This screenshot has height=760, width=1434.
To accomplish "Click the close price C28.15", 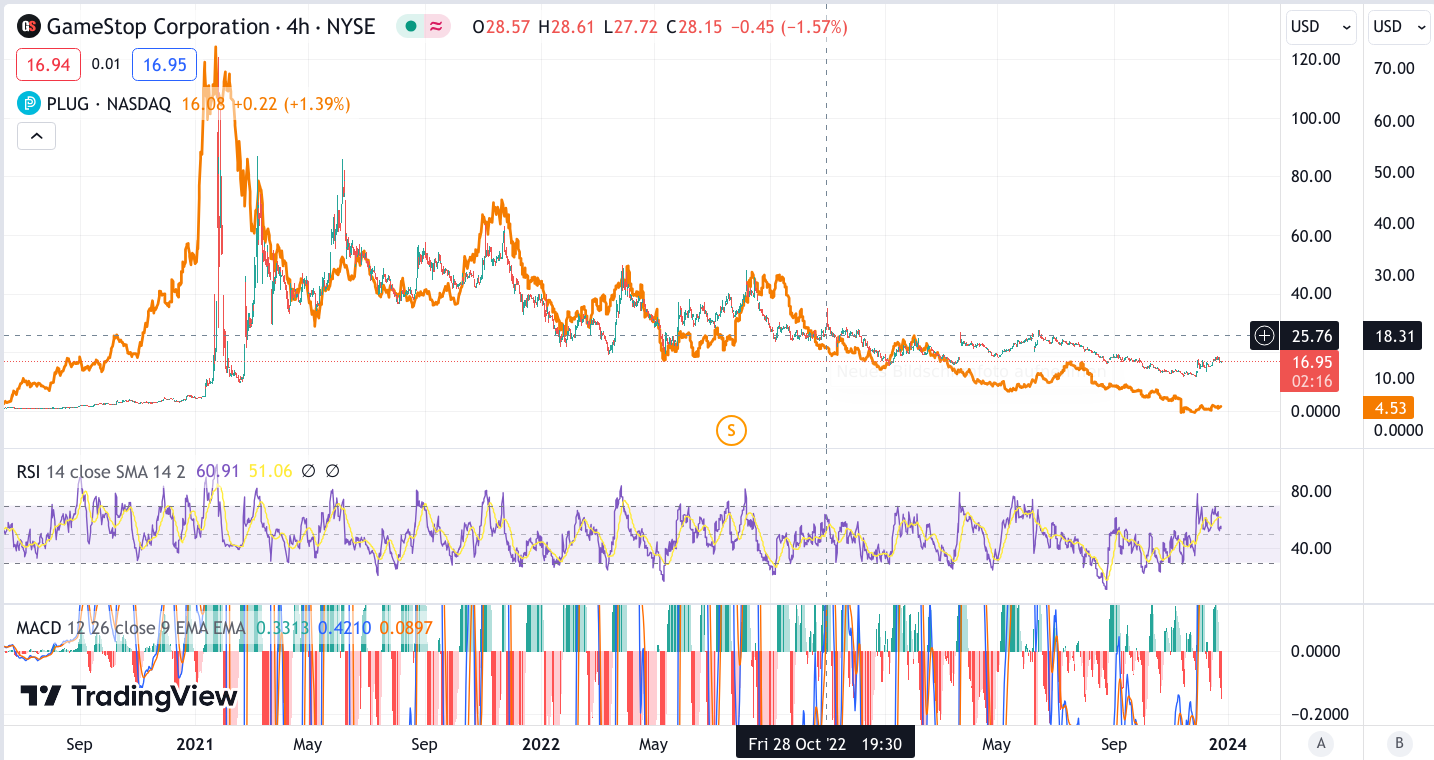I will (693, 27).
